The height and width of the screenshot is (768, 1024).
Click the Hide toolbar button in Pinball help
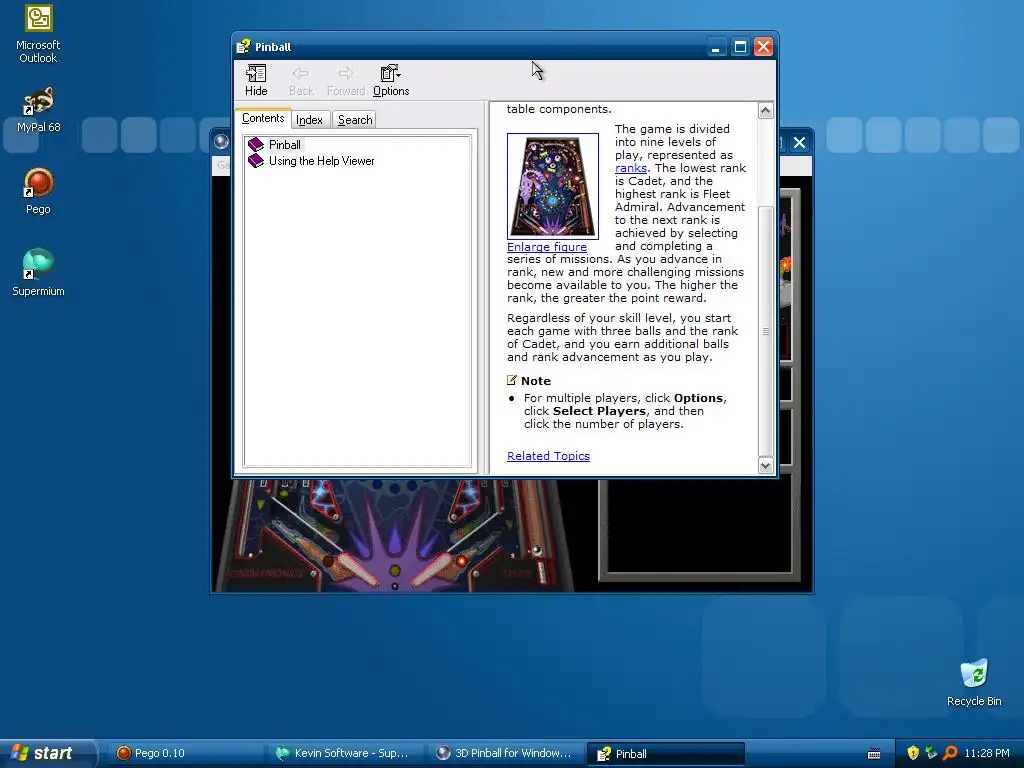(256, 81)
